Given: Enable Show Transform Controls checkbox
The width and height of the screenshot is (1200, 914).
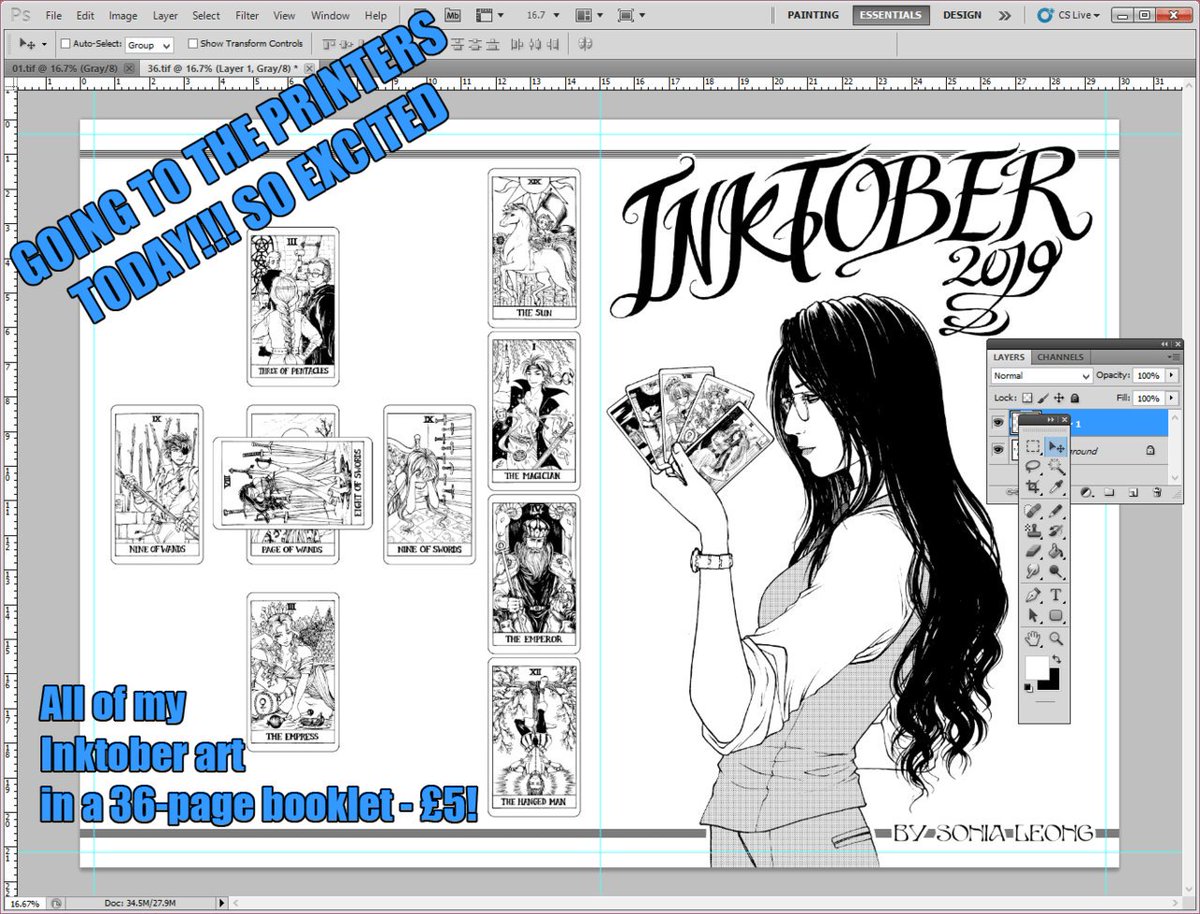Looking at the screenshot, I should pyautogui.click(x=192, y=44).
